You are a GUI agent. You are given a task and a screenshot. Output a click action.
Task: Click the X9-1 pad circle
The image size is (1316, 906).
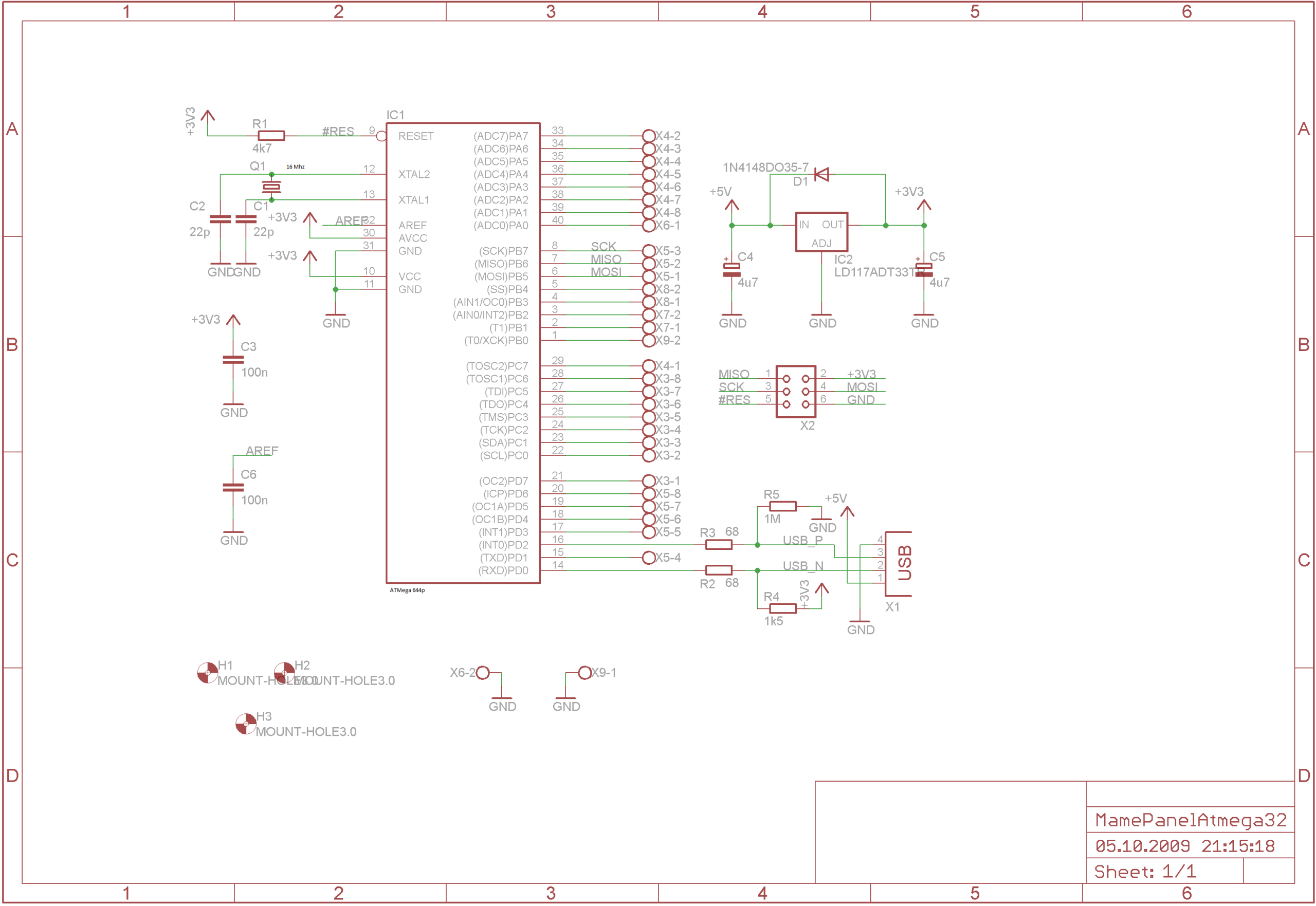pos(584,673)
